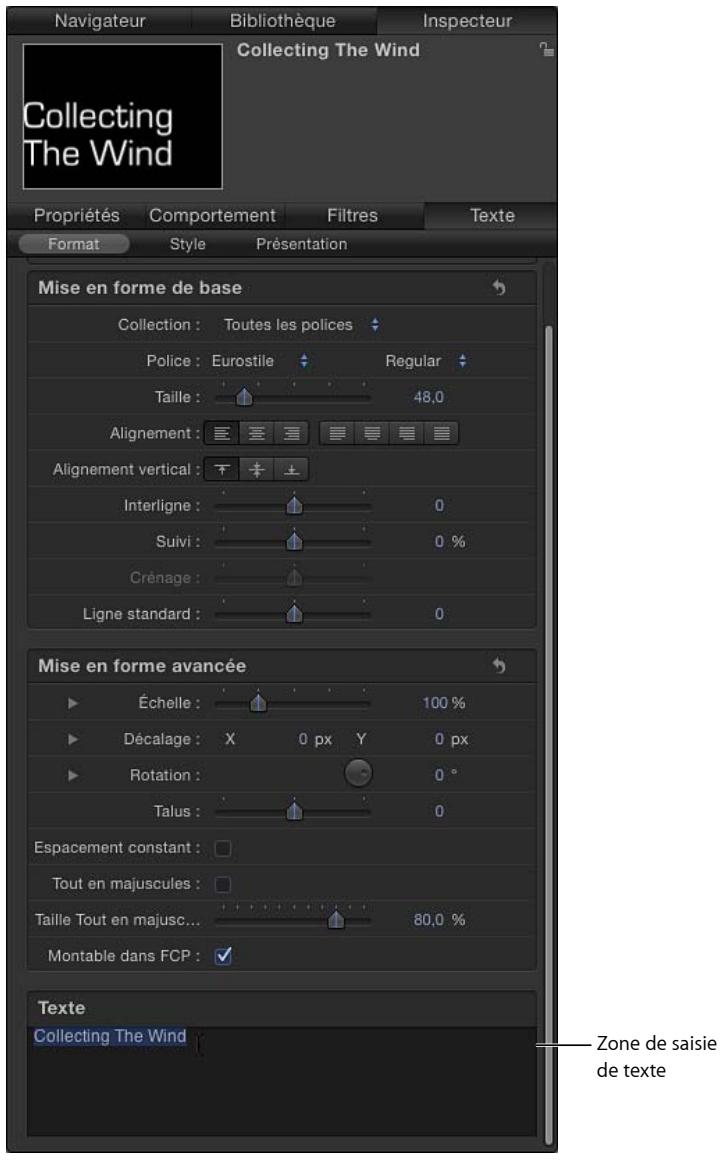Click the Rotation dial
Image resolution: width=723 pixels, height=1160 pixels.
point(358,774)
